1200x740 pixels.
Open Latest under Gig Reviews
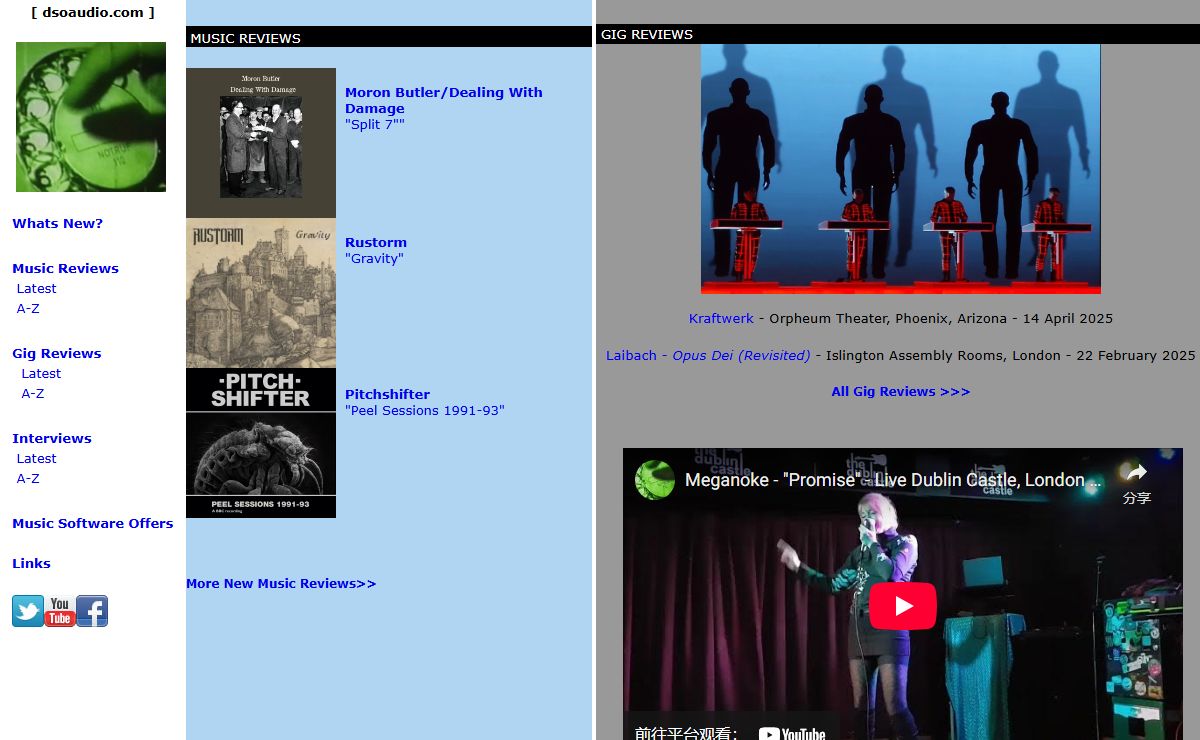(x=41, y=373)
